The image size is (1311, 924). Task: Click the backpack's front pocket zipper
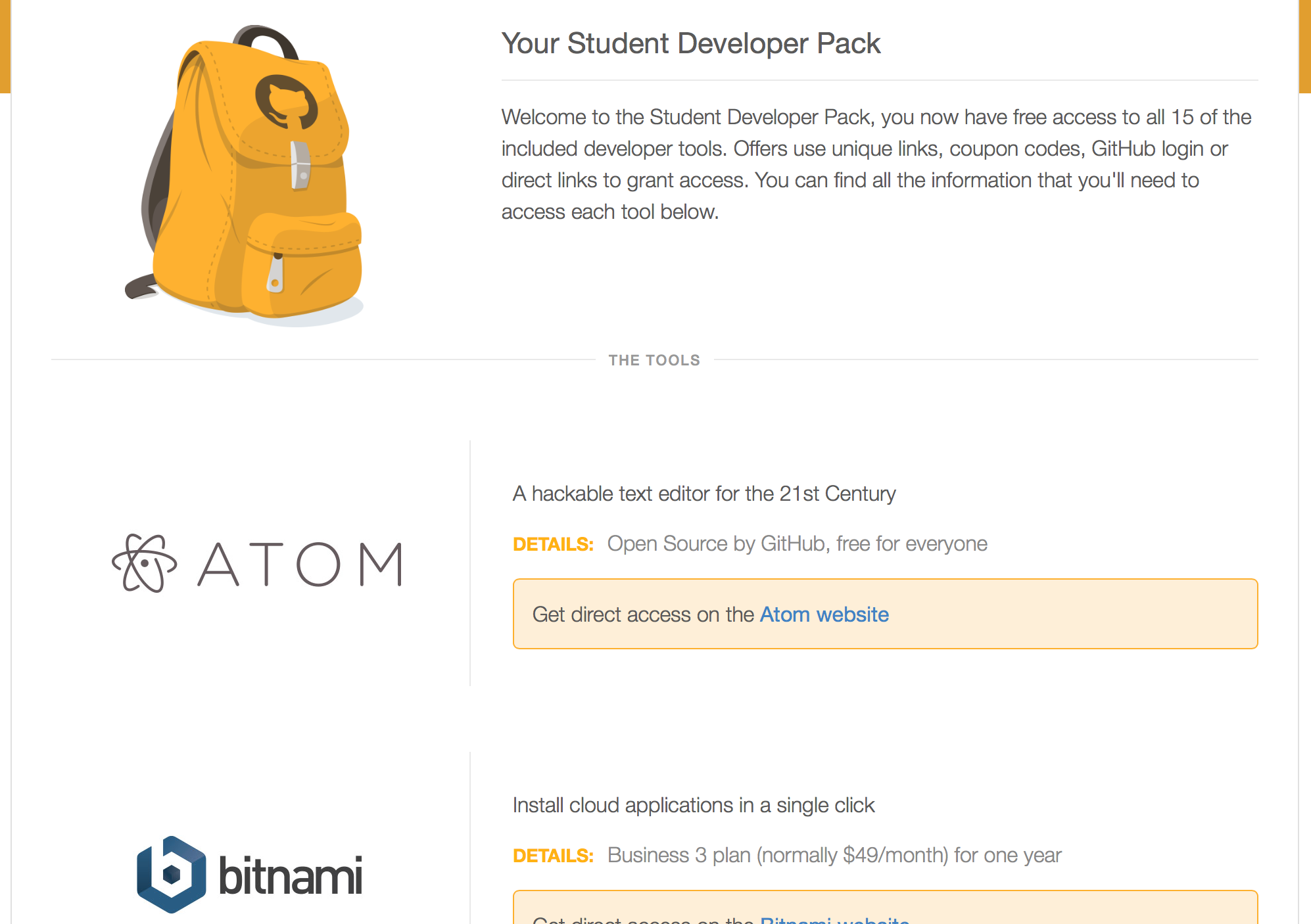pos(275,273)
